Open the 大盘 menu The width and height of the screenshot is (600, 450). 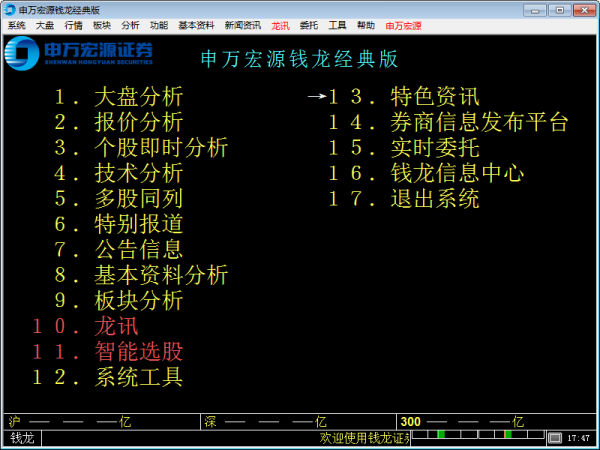[x=45, y=26]
